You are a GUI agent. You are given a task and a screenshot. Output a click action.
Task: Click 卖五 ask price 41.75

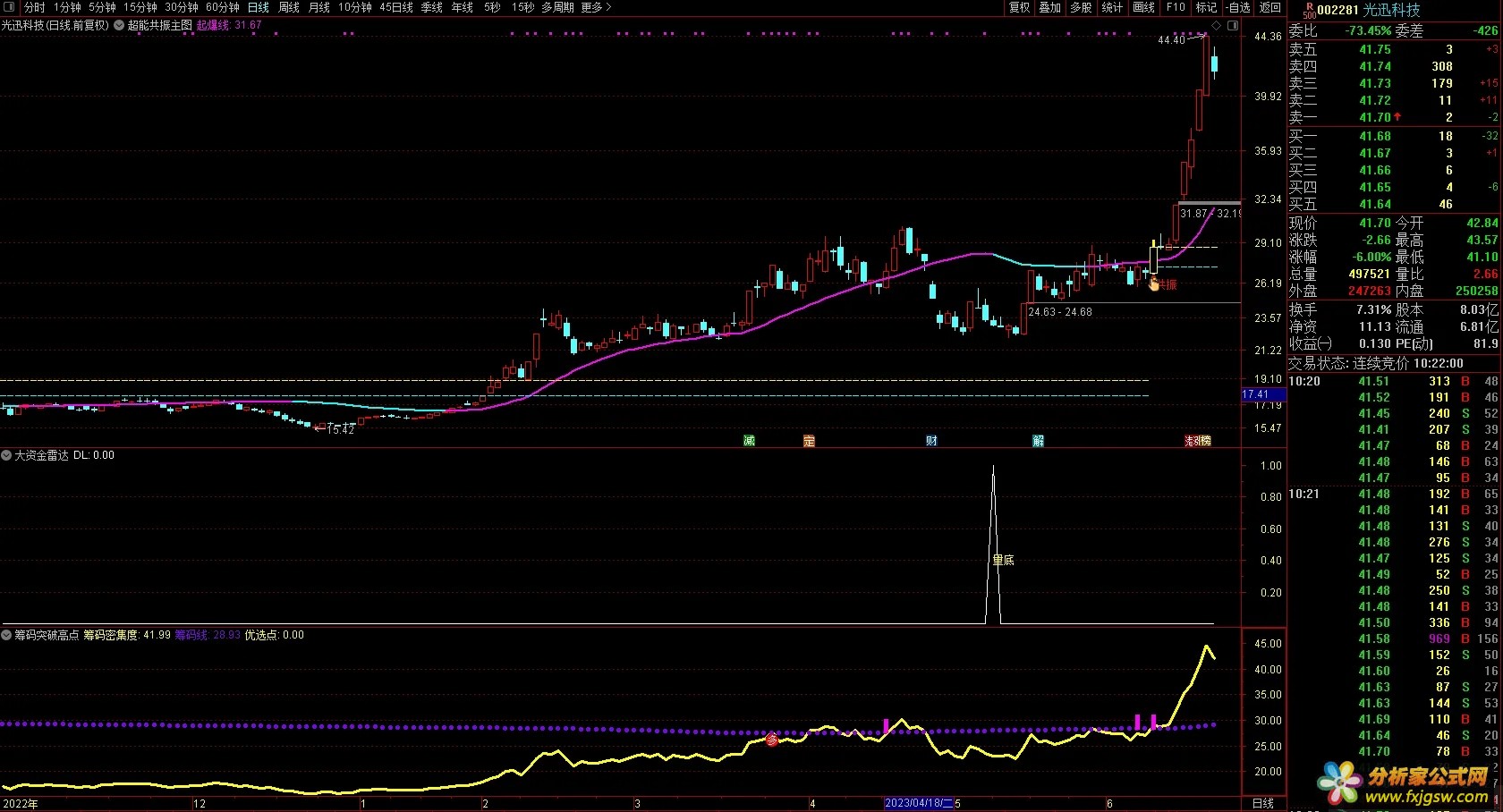(1375, 49)
